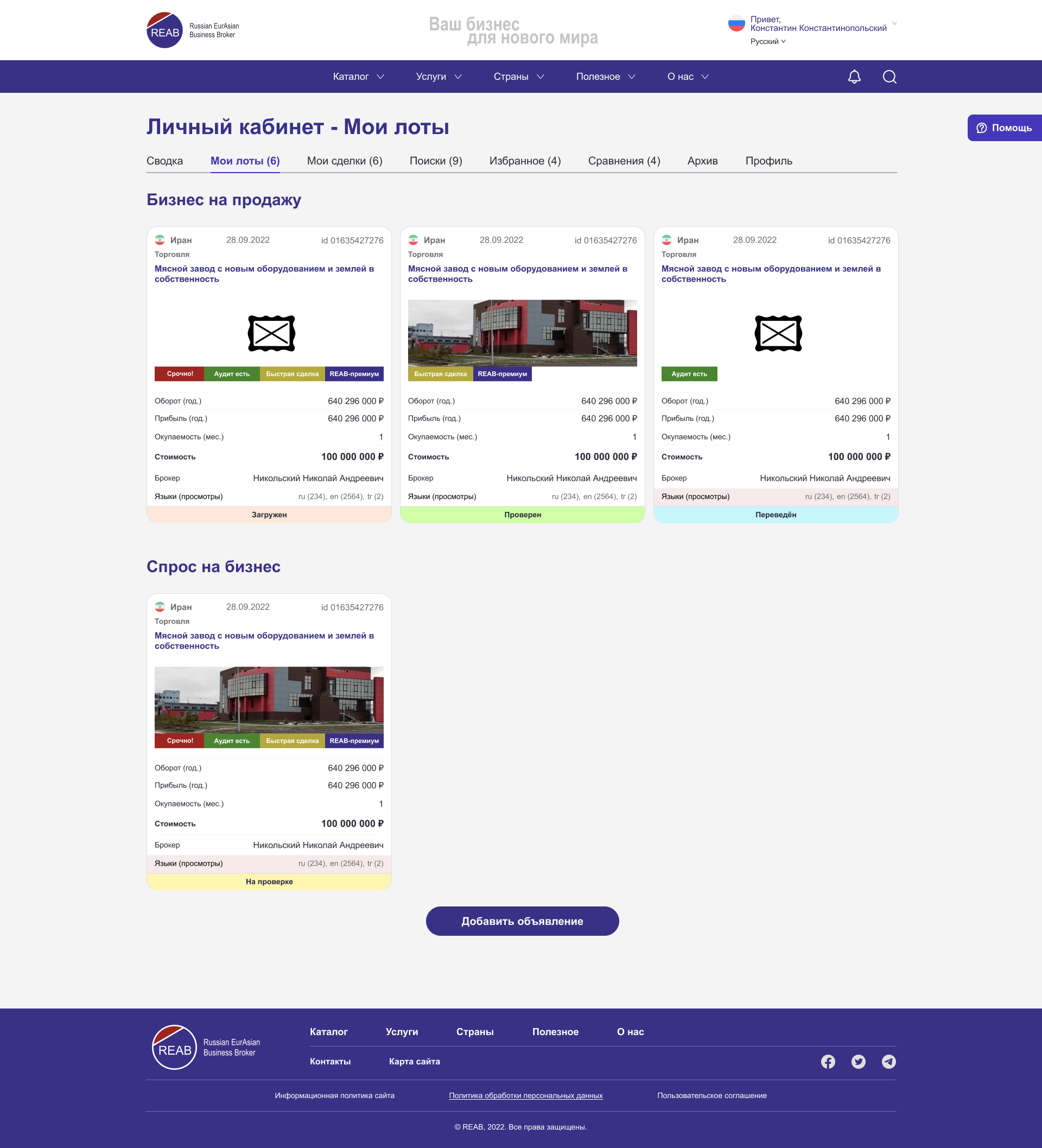Open the notifications bell icon

854,77
